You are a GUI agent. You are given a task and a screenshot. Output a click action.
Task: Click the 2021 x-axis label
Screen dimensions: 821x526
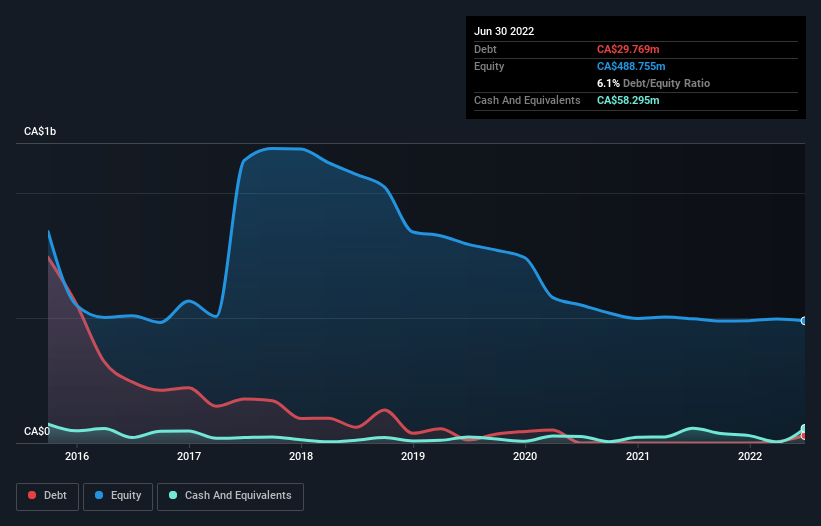pos(638,456)
